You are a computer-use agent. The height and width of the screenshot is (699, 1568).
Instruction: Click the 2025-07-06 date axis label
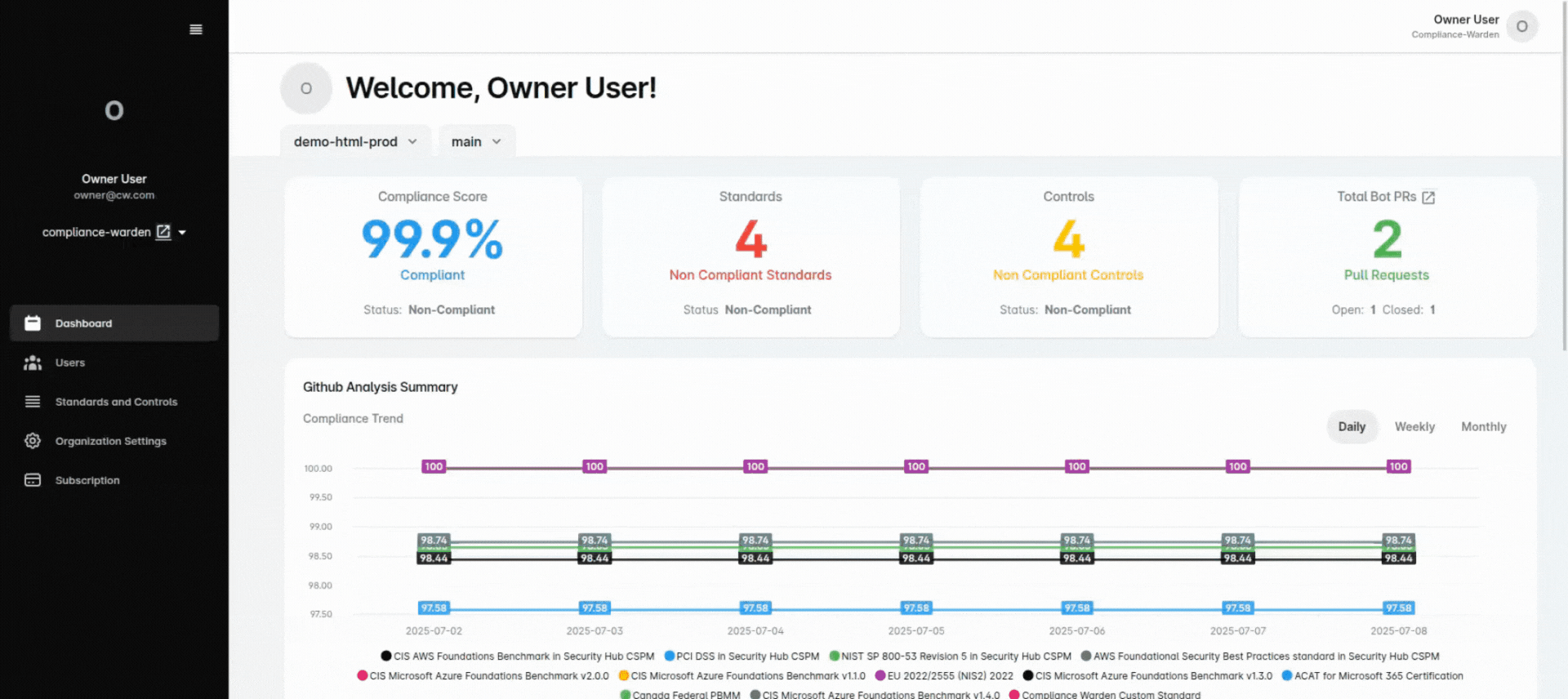[1077, 631]
